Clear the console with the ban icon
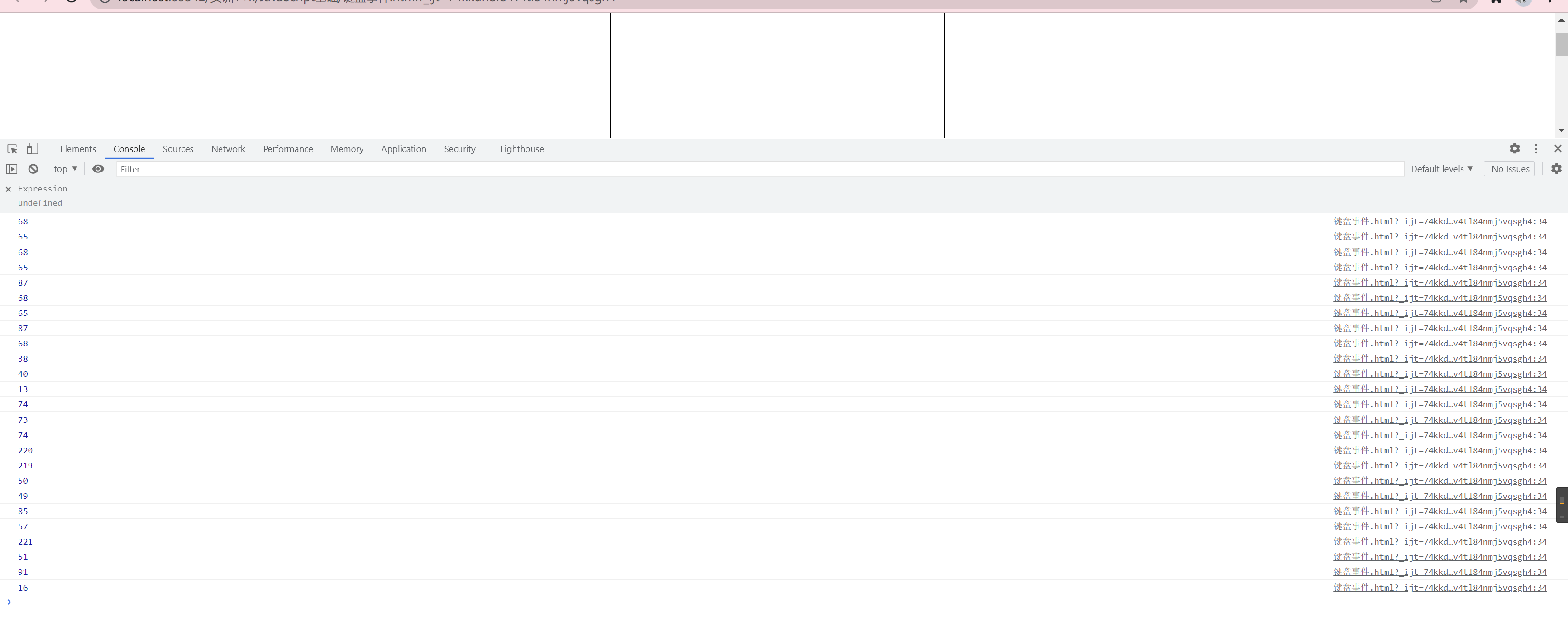Screen dimensions: 1568x621 (33, 169)
